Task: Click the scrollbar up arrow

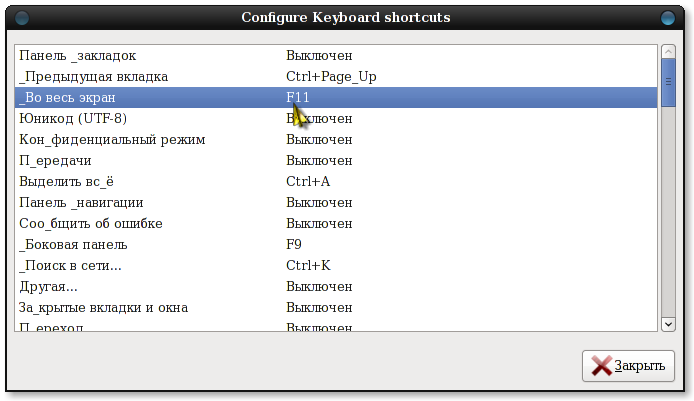Action: tap(668, 52)
